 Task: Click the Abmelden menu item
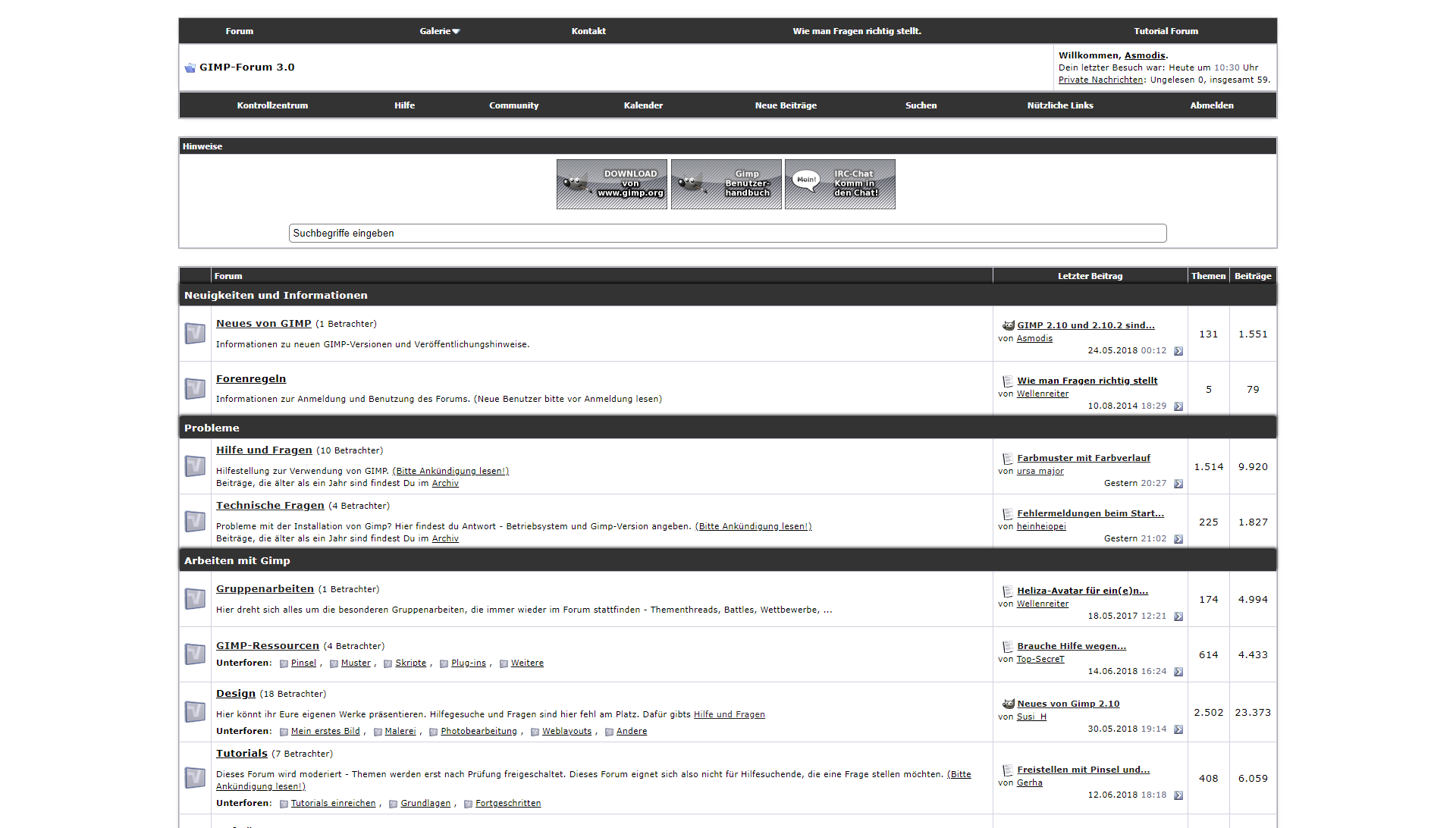(x=1211, y=105)
